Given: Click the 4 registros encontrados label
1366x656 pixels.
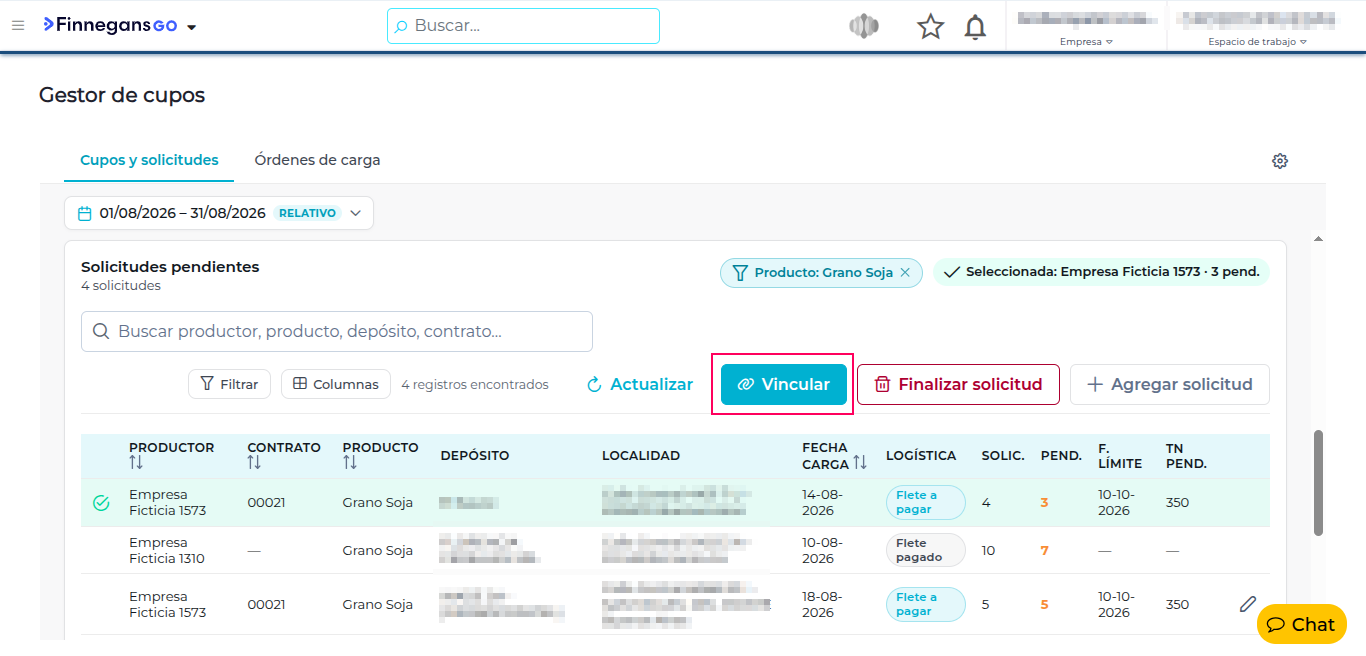Looking at the screenshot, I should pos(475,384).
